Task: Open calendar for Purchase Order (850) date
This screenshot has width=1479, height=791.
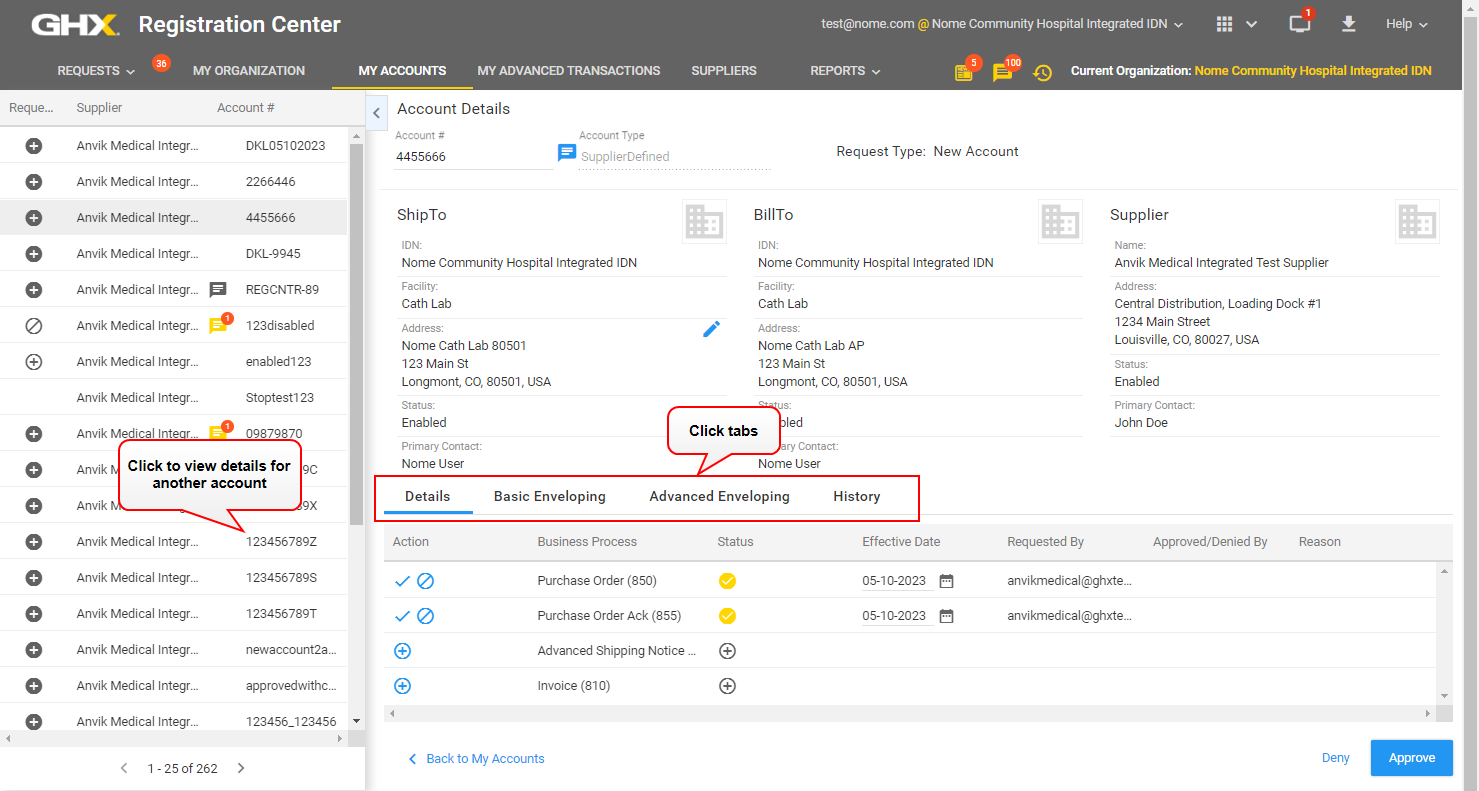Action: (x=946, y=581)
